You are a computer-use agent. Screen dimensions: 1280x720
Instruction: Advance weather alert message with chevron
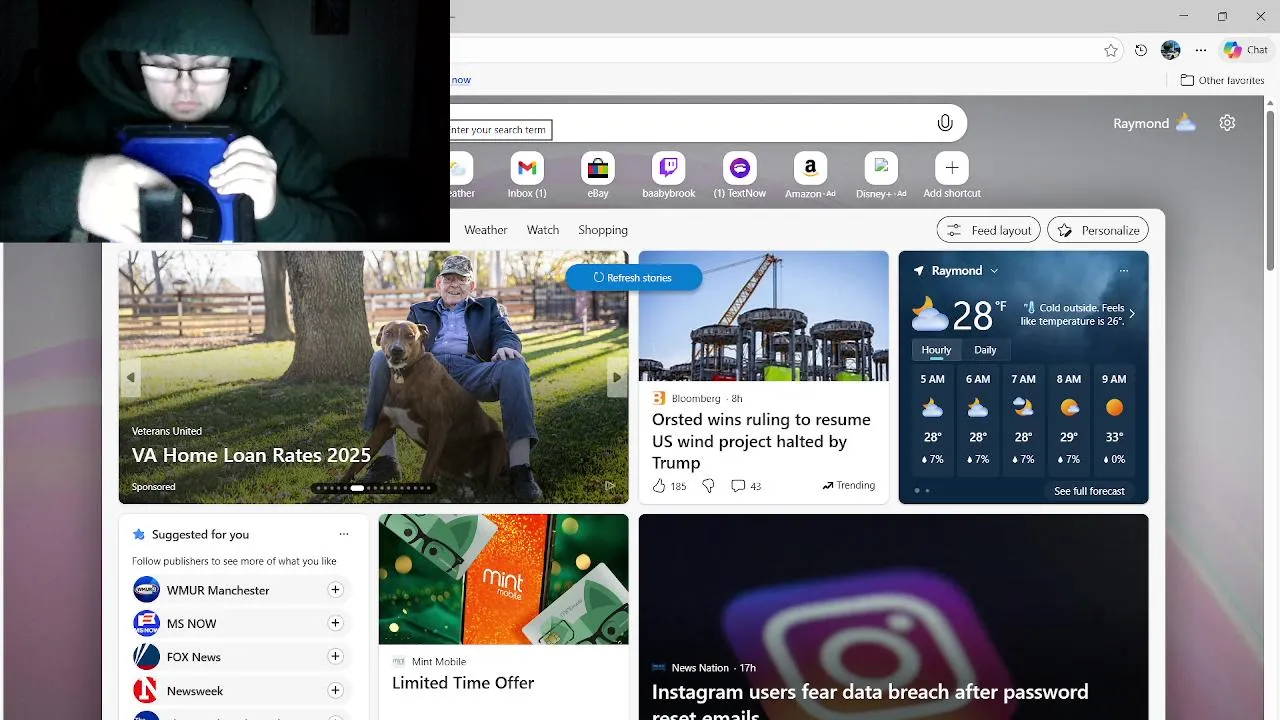point(1132,314)
